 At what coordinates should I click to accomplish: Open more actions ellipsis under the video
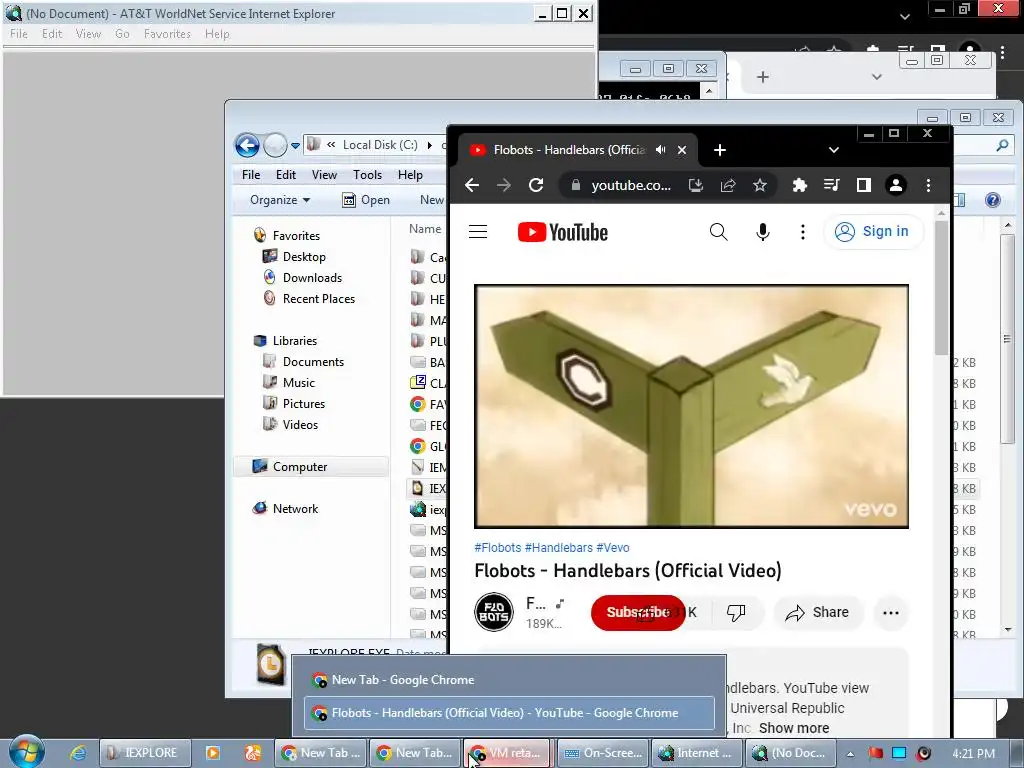click(891, 613)
